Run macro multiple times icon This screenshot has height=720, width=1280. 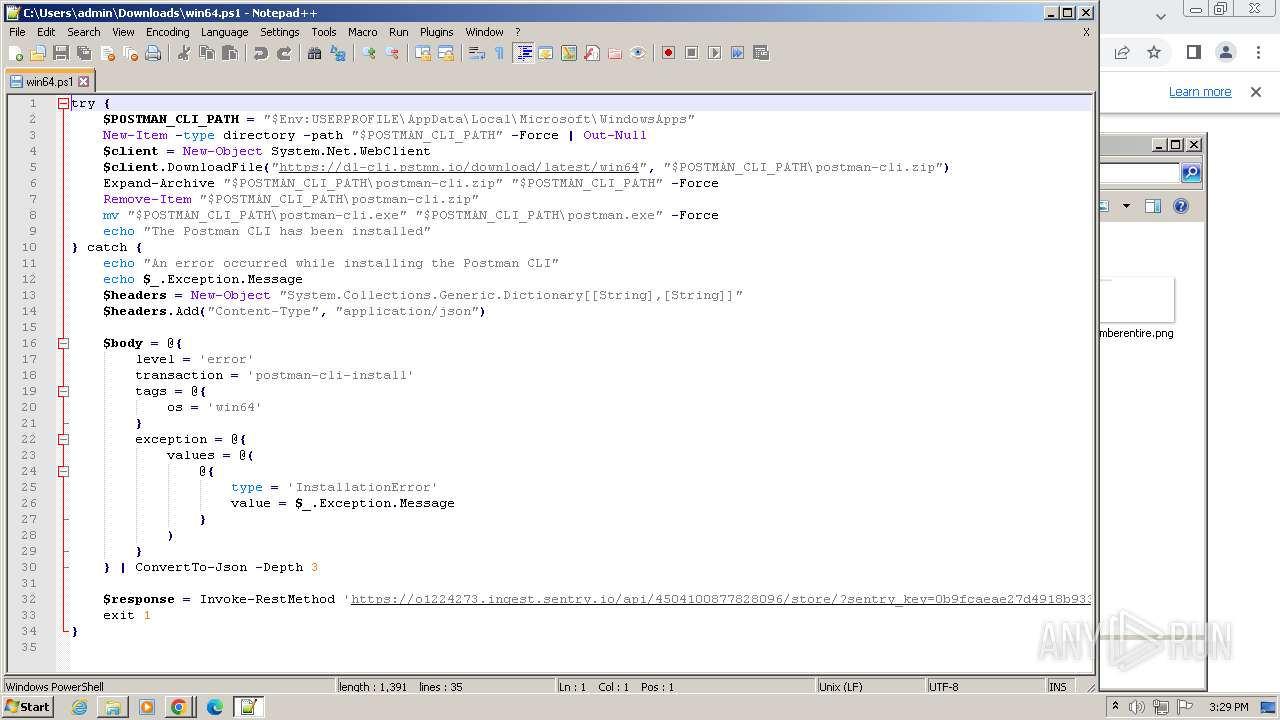[737, 53]
